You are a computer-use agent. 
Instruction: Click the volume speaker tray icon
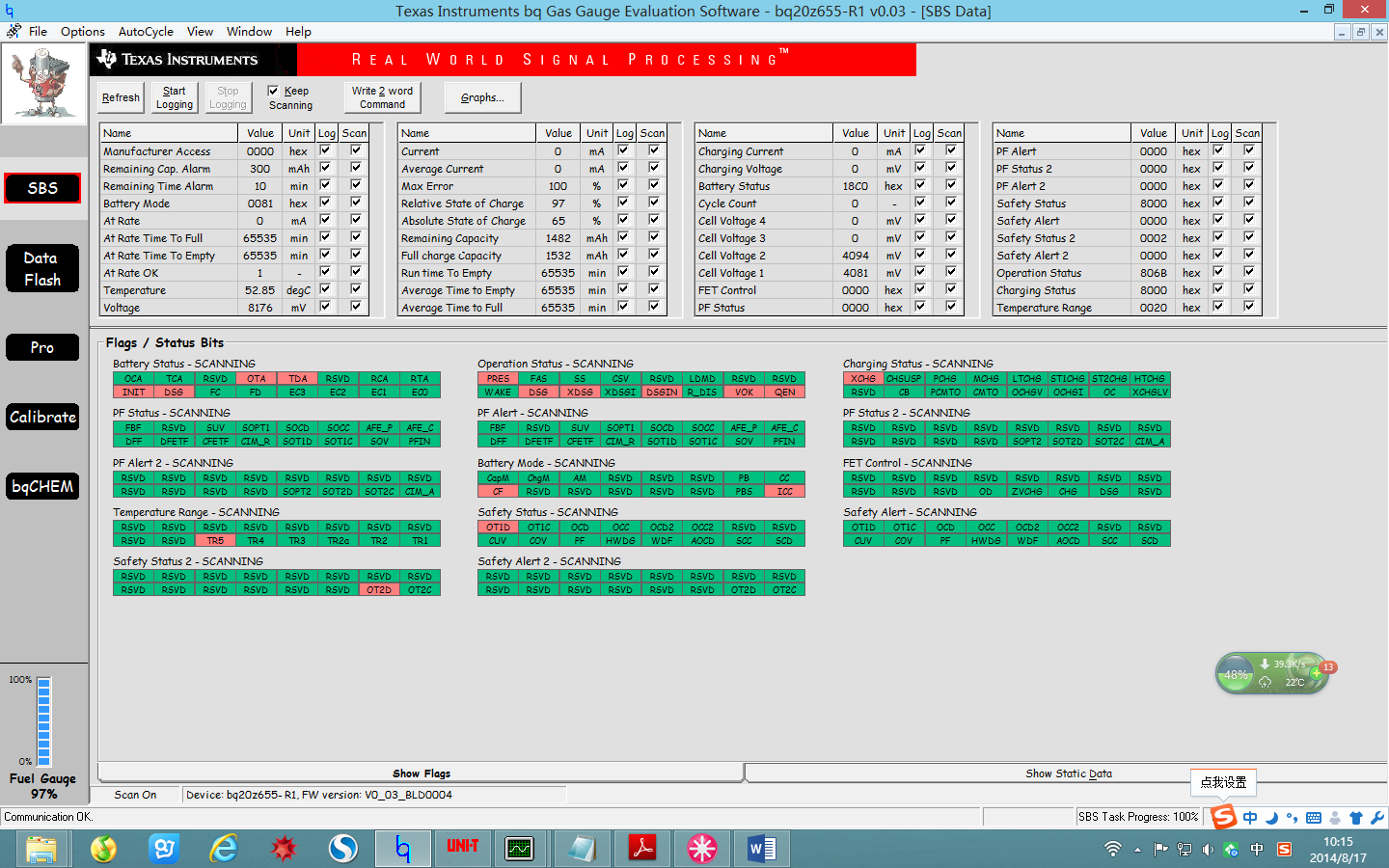pos(1208,850)
